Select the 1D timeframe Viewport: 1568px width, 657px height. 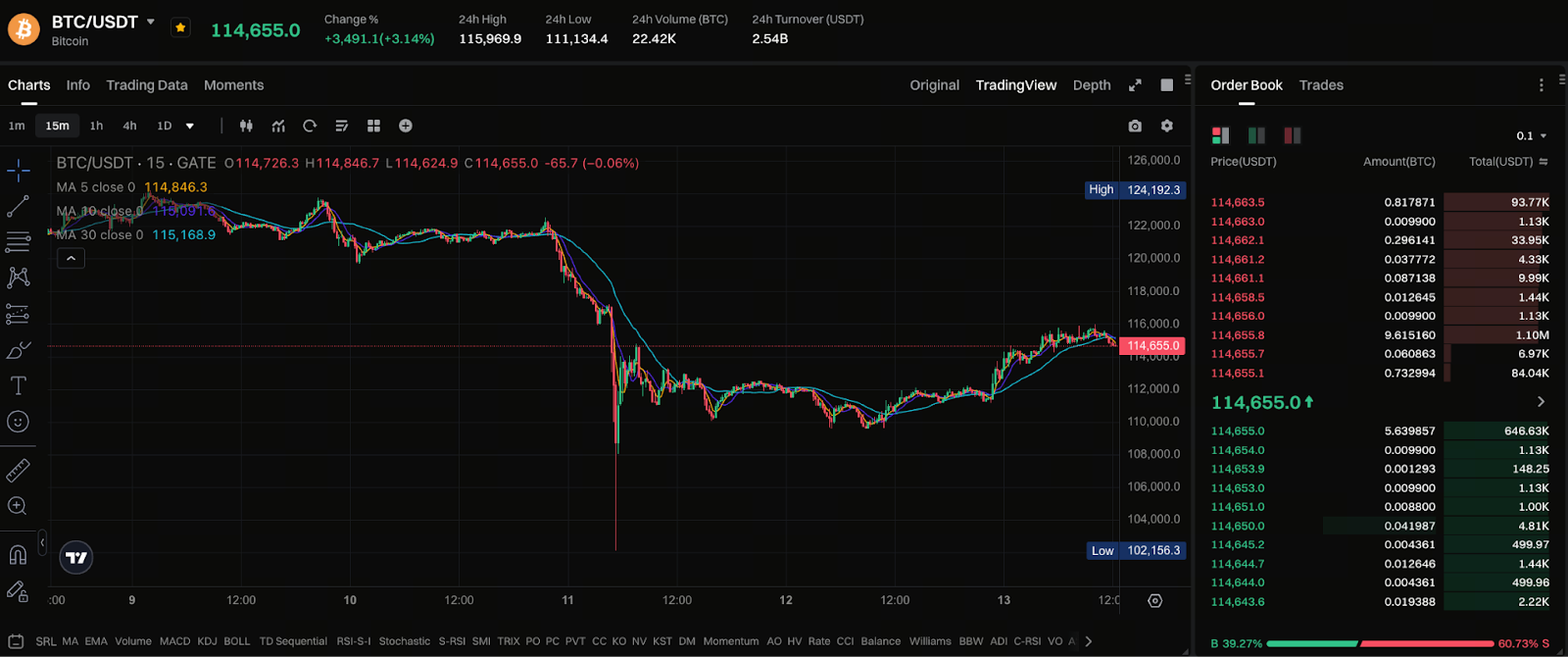[x=165, y=126]
